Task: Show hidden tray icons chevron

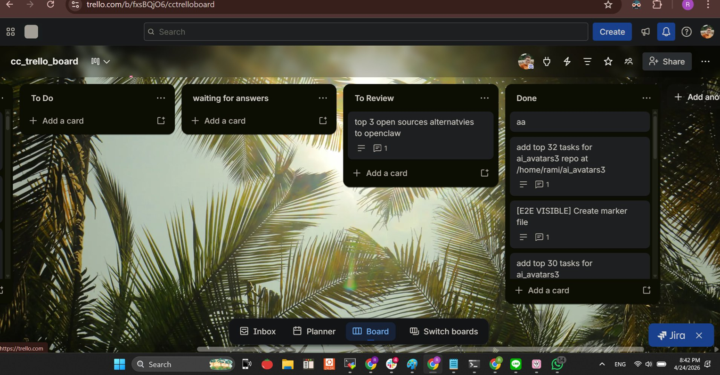Action: click(x=602, y=364)
